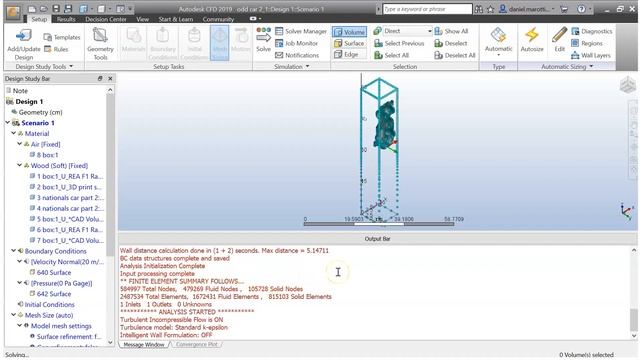
Task: Collapse the Wood (Soft) [Fixed] node
Action: tap(19, 165)
